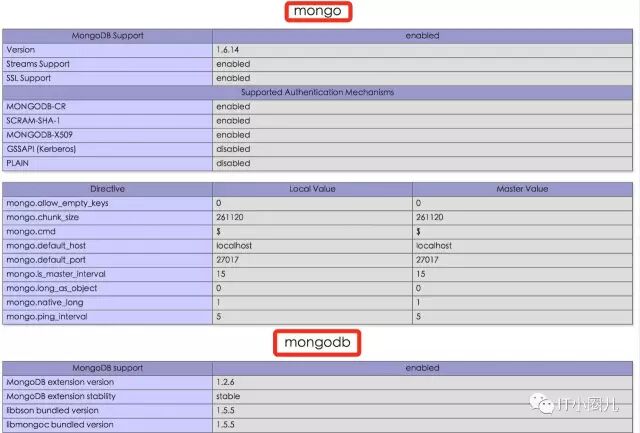The height and width of the screenshot is (433, 640).
Task: Click MongoDB extension stability label
Action: click(61, 396)
